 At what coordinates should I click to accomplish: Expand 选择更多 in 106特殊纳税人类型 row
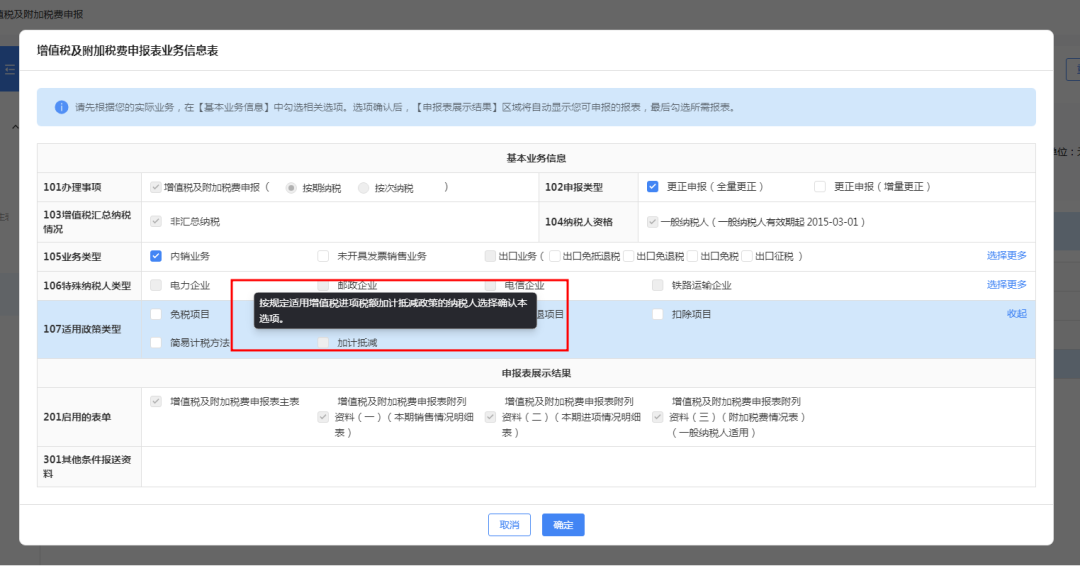click(1006, 284)
